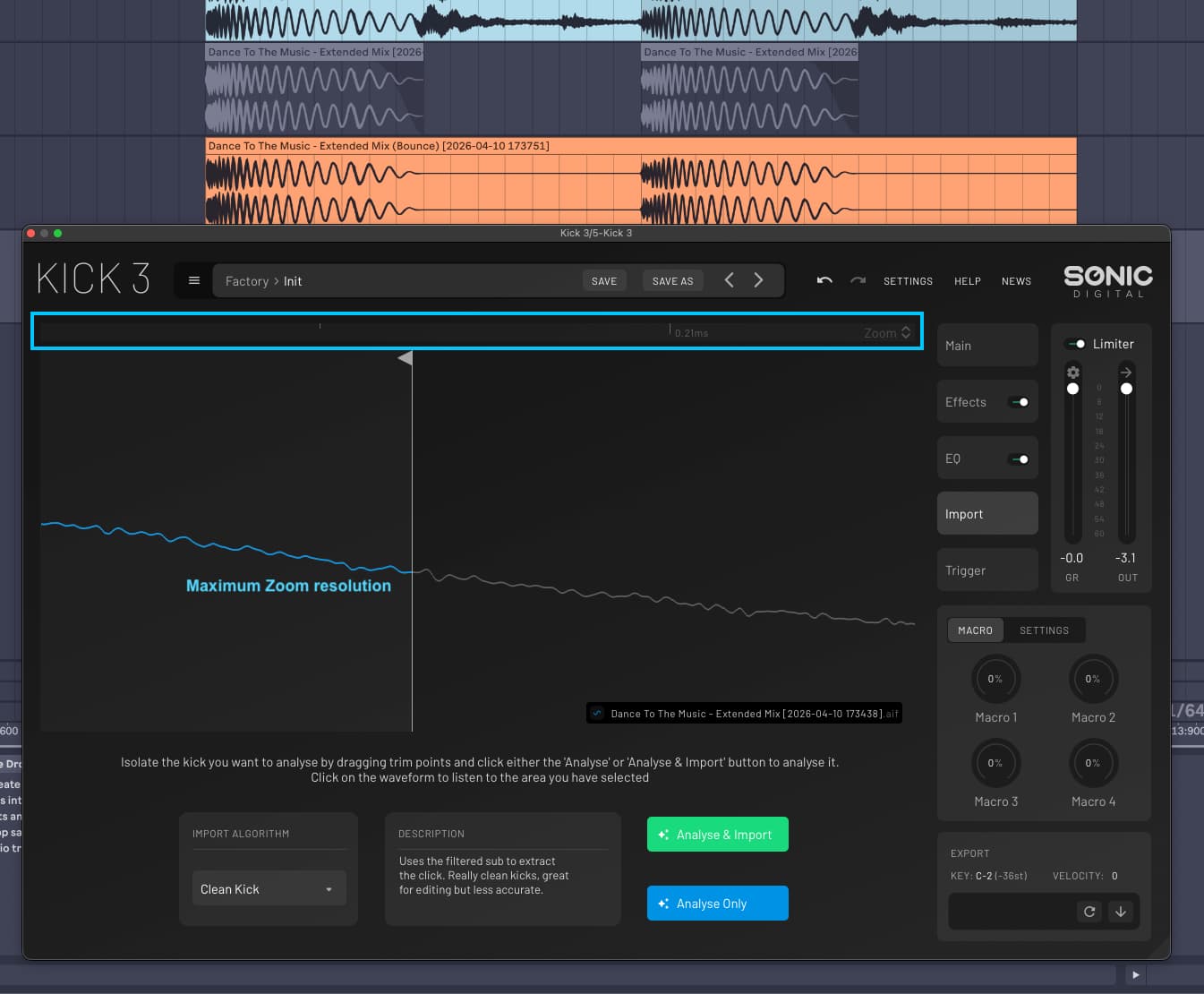The height and width of the screenshot is (994, 1204).
Task: Click the Analyse & Import button
Action: coord(717,835)
